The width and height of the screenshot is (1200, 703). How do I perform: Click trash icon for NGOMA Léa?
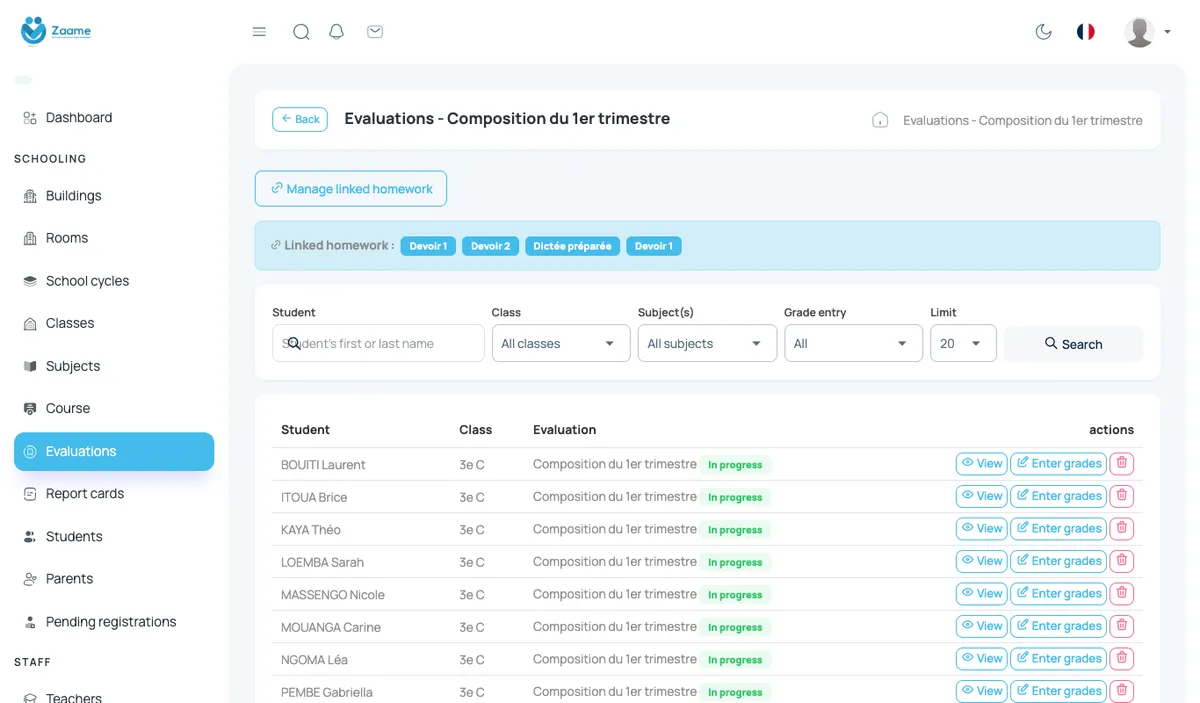coord(1122,658)
